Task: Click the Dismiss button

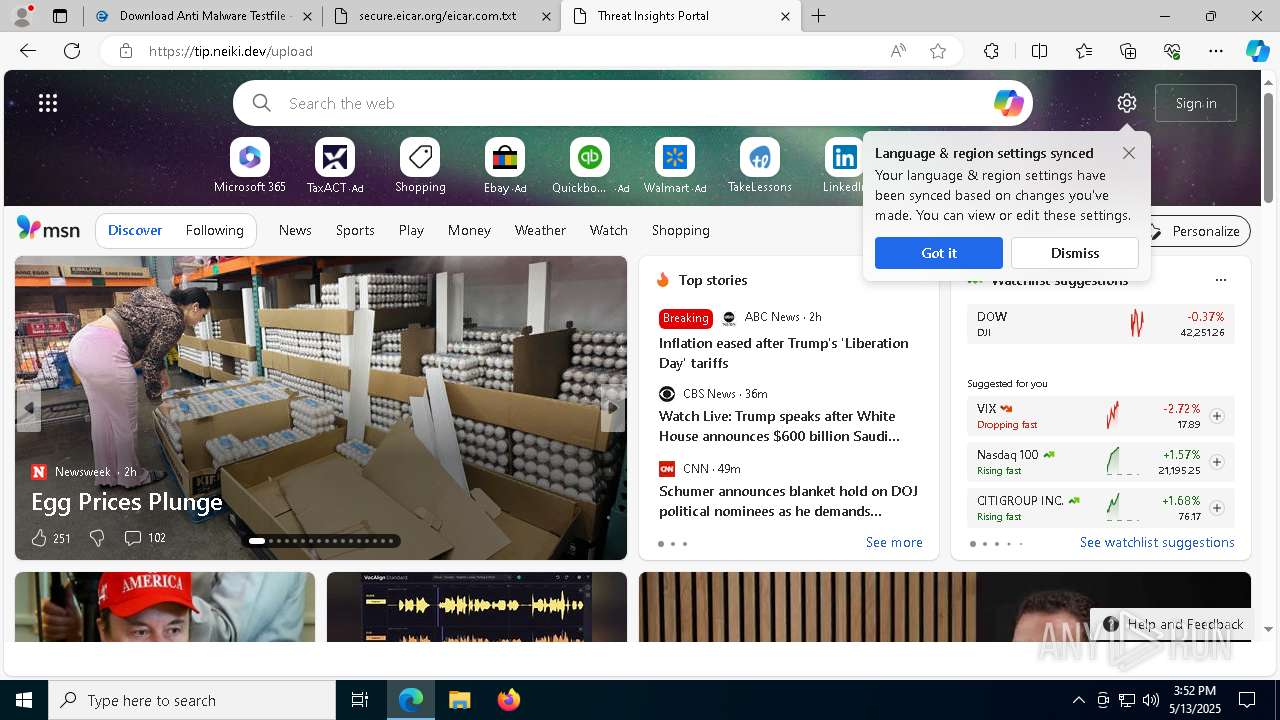Action: pos(1075,253)
